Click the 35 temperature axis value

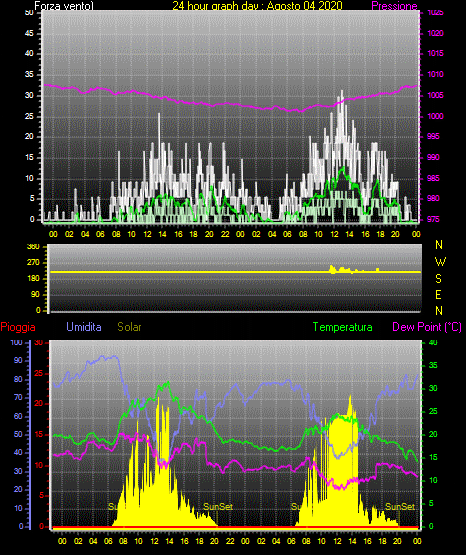433,365
